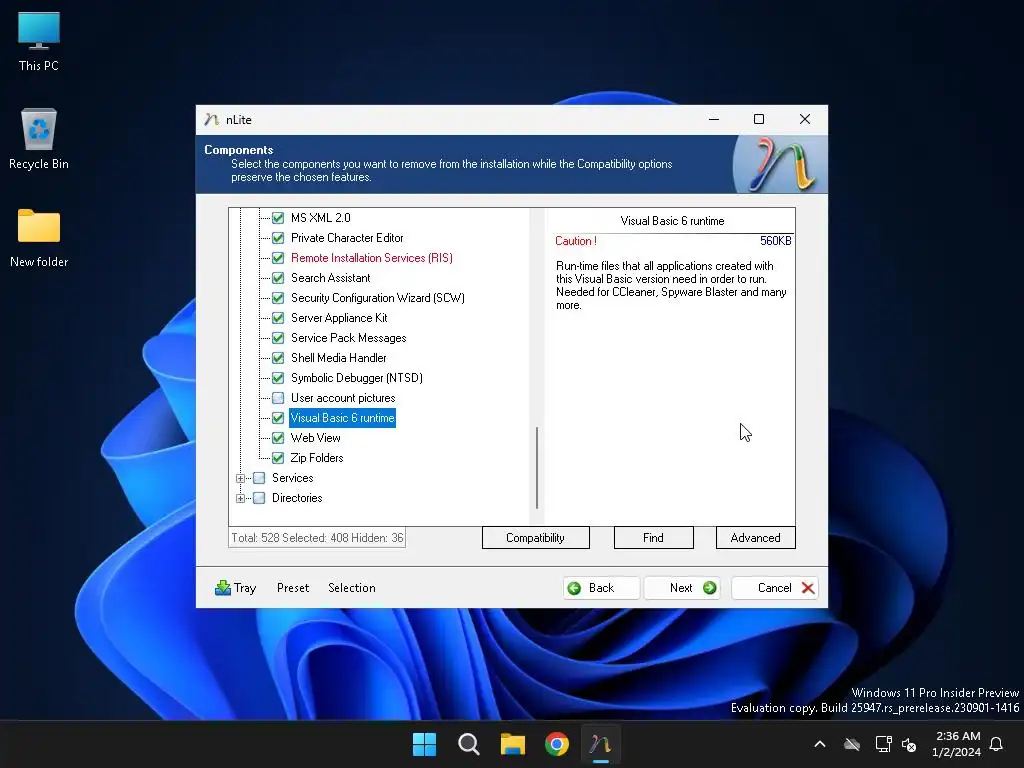Screen dimensions: 1024x768
Task: Toggle Remote Installation Services (RIS) checkbox
Action: click(278, 258)
